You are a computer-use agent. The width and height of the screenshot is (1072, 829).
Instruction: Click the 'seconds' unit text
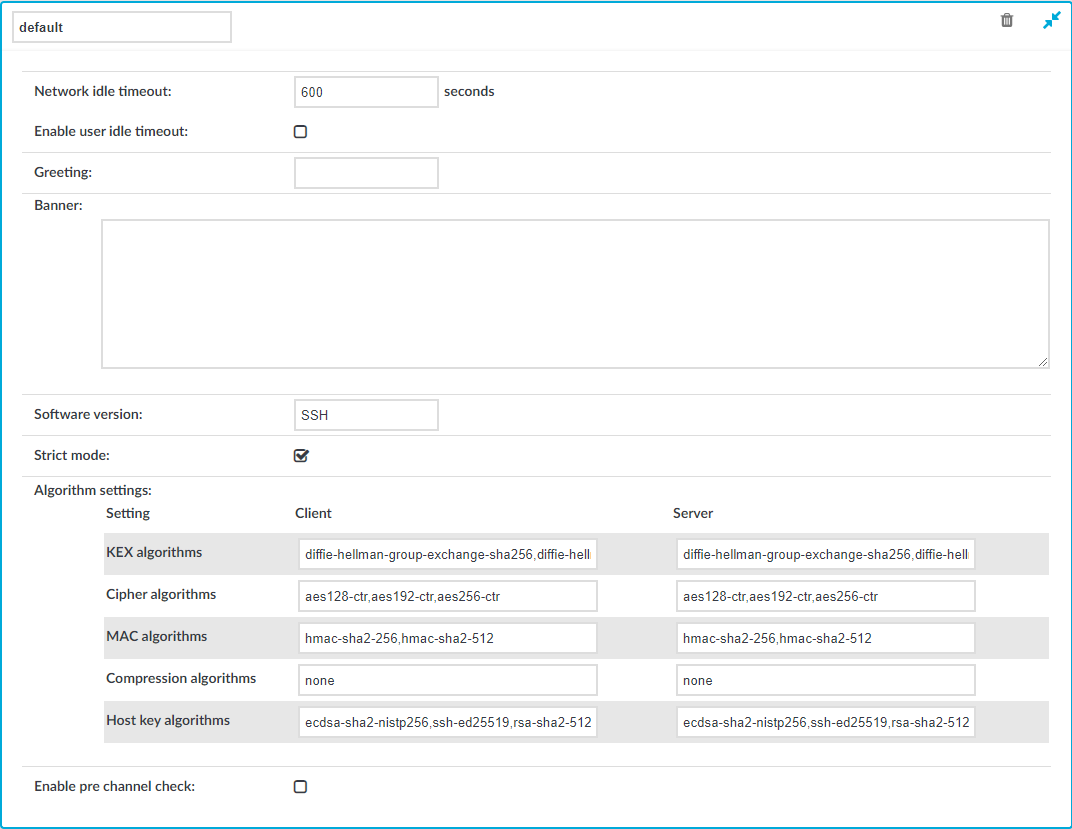[469, 91]
